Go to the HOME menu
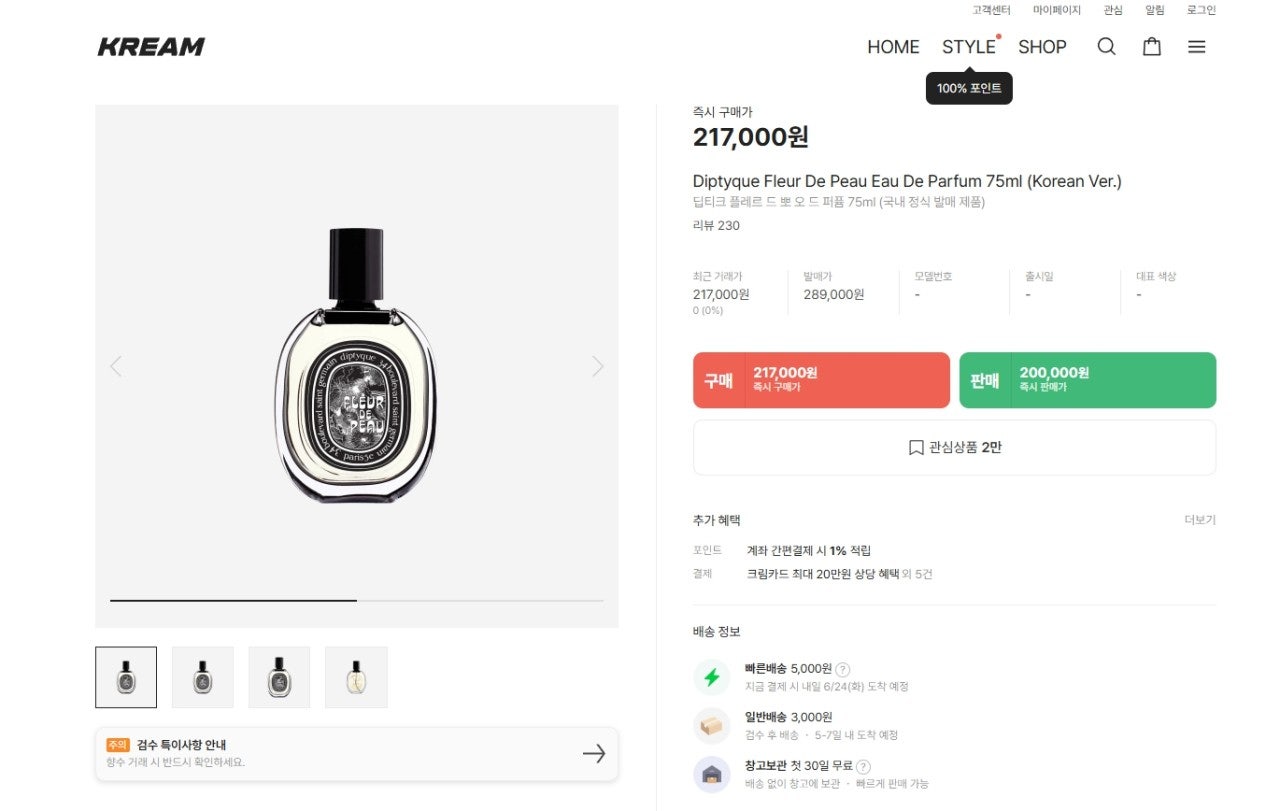This screenshot has width=1280, height=811. pos(893,46)
